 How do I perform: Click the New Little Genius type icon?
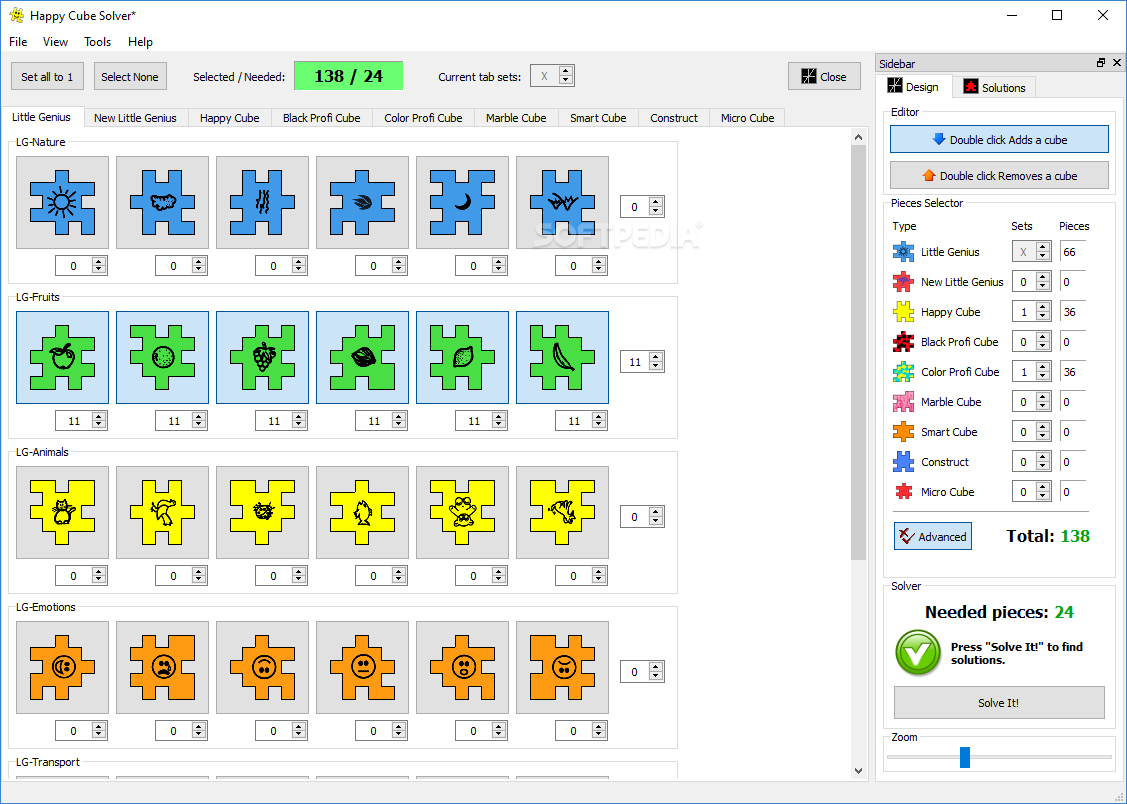coord(903,282)
